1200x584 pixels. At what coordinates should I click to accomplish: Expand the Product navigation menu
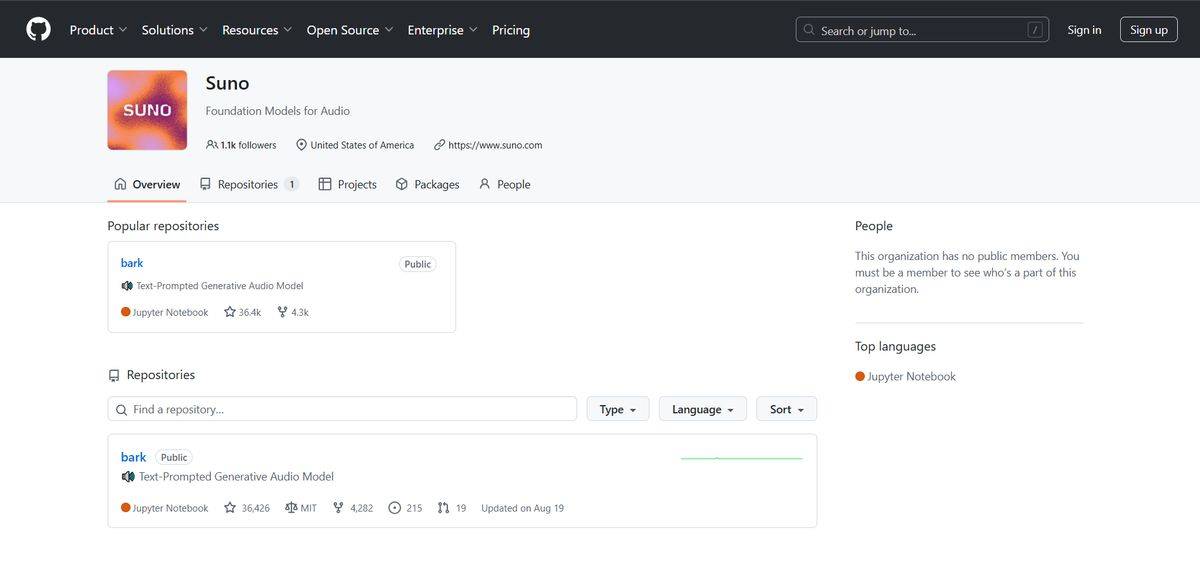[x=98, y=30]
